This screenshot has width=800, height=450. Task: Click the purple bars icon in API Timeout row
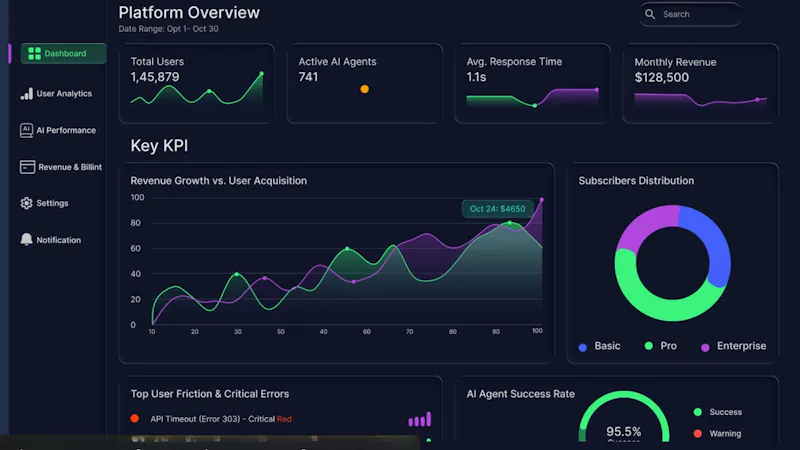point(419,419)
